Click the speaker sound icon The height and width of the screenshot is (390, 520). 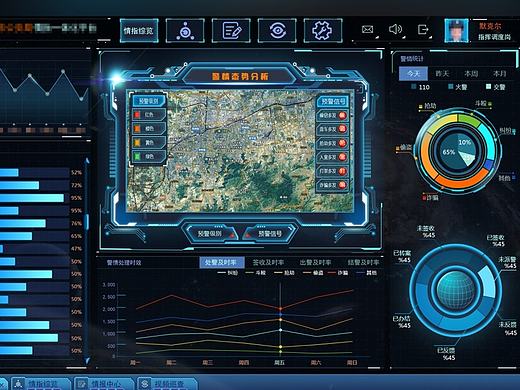pos(395,29)
